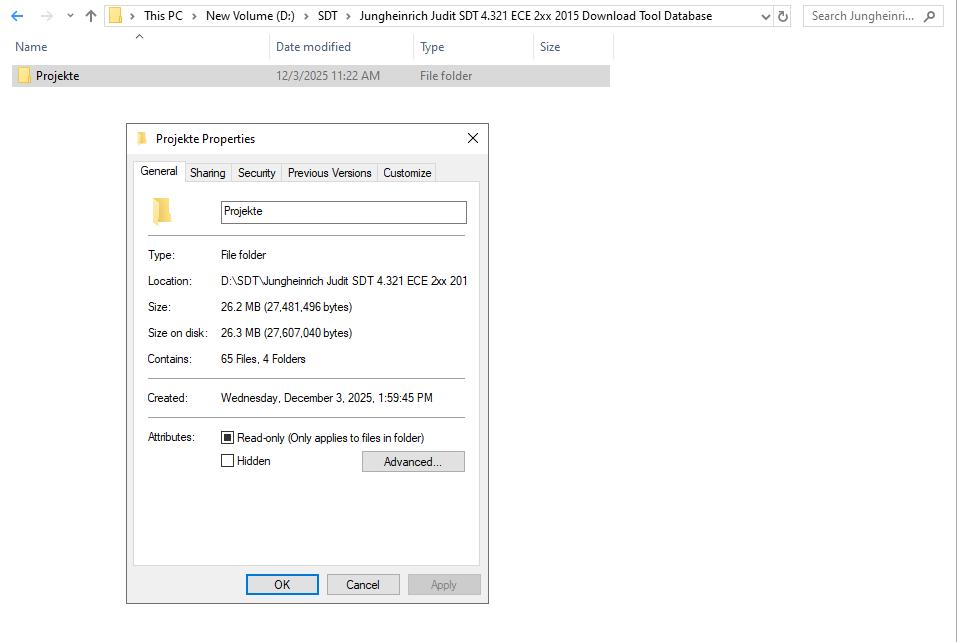
Task: Open Advanced attributes button
Action: (413, 462)
